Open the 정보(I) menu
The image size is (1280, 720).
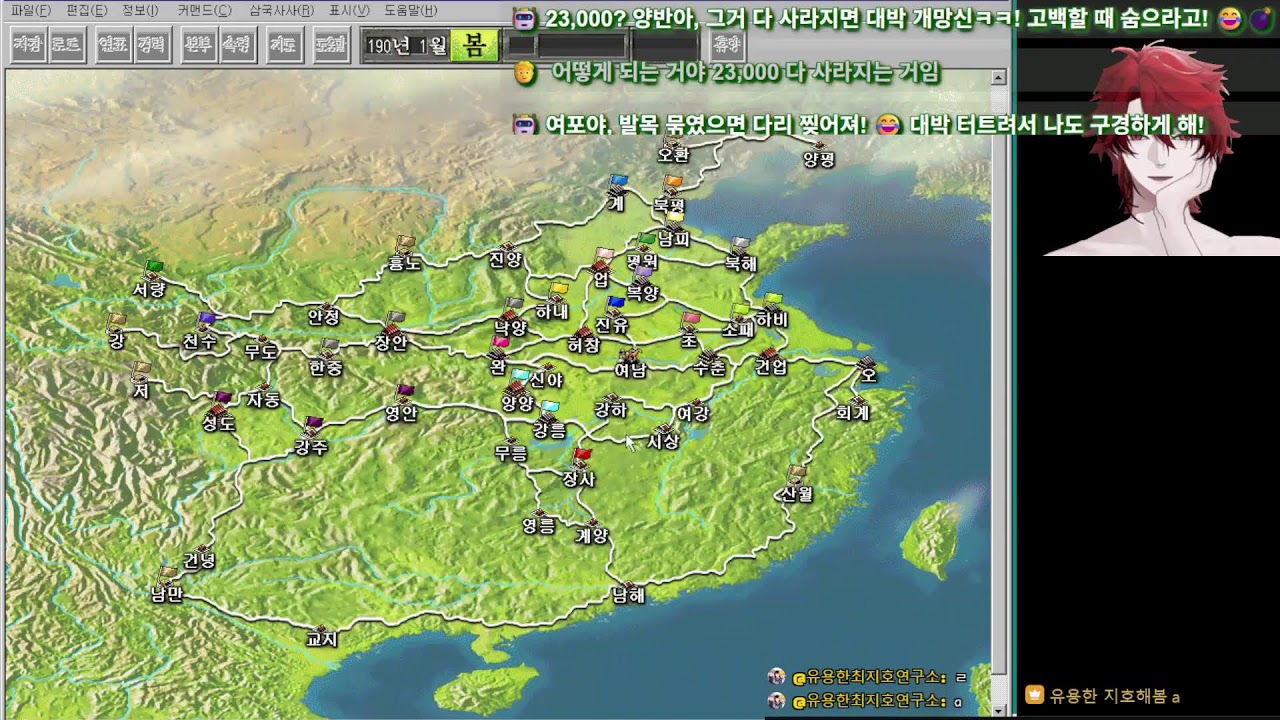(x=140, y=10)
